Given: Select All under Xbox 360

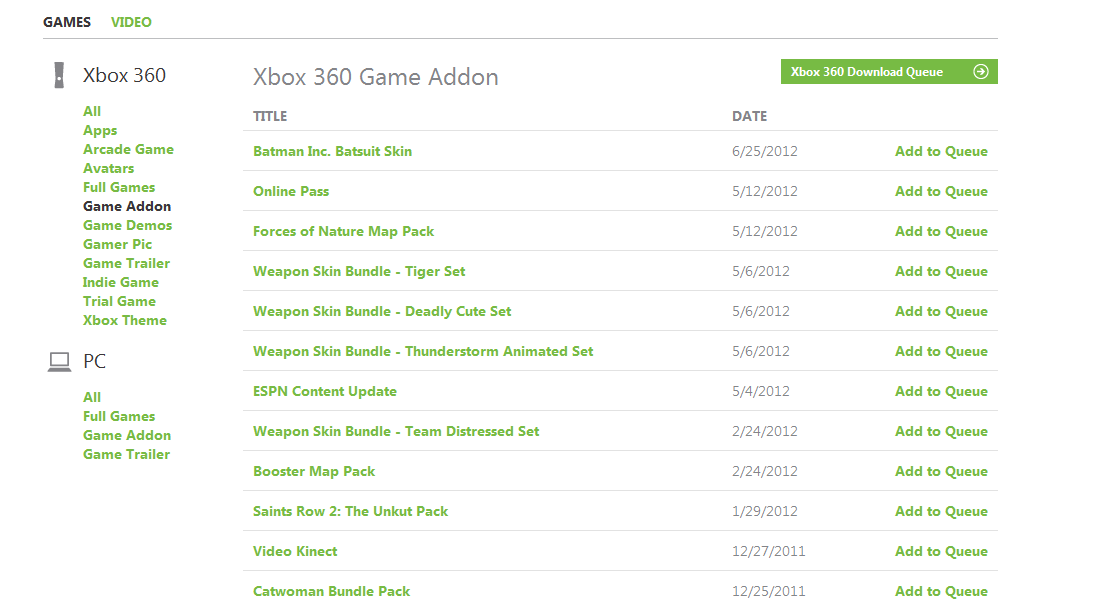Looking at the screenshot, I should pos(92,111).
